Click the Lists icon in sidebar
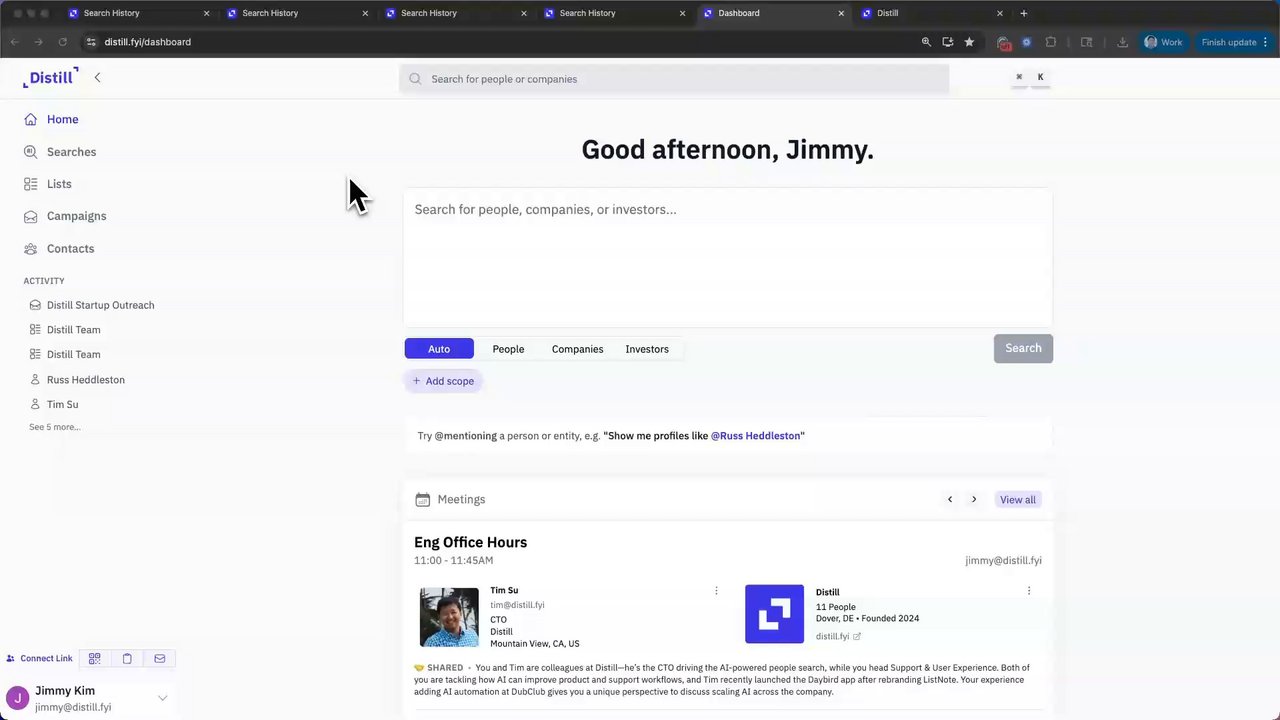The width and height of the screenshot is (1280, 720). (30, 184)
